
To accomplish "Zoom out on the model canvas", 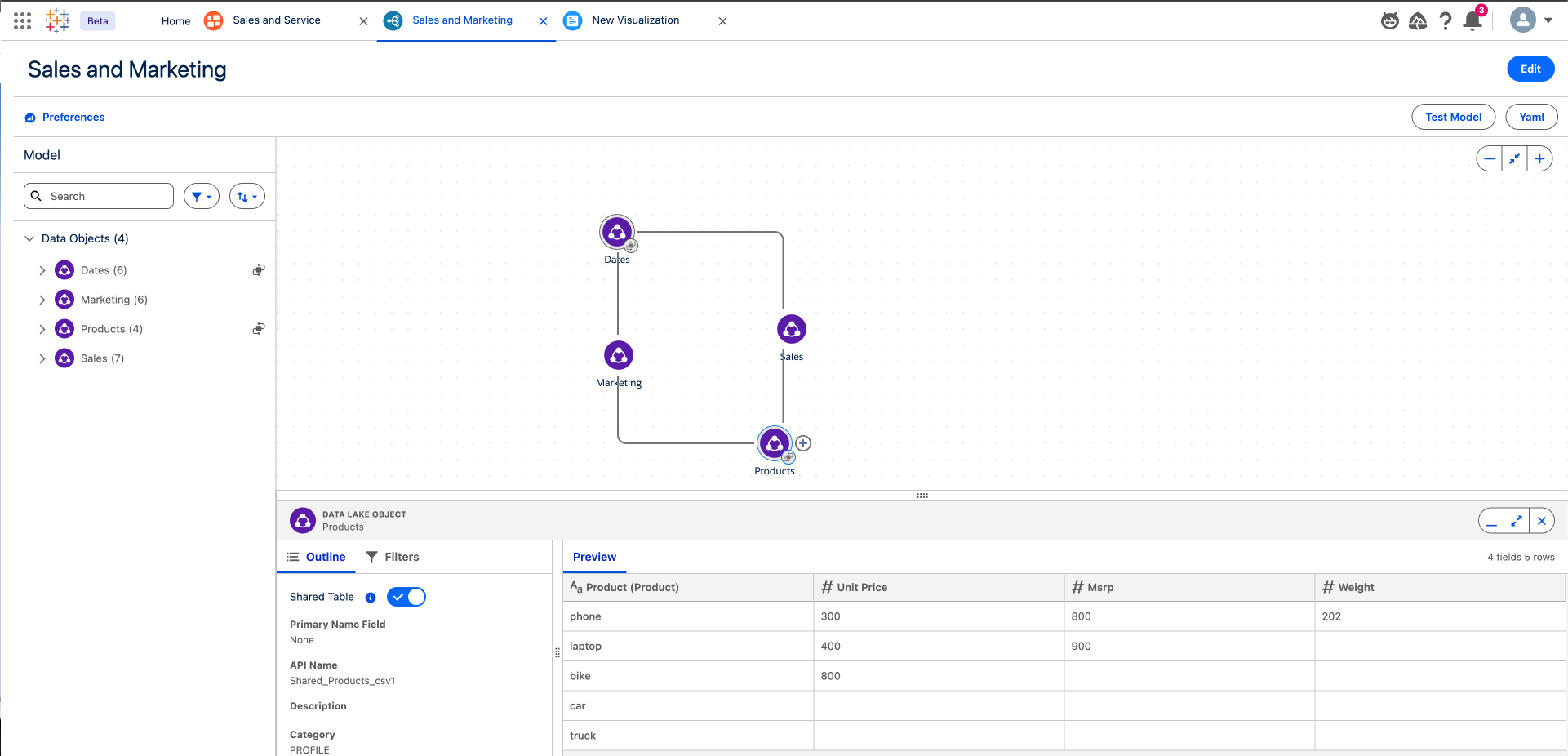I will click(1490, 158).
